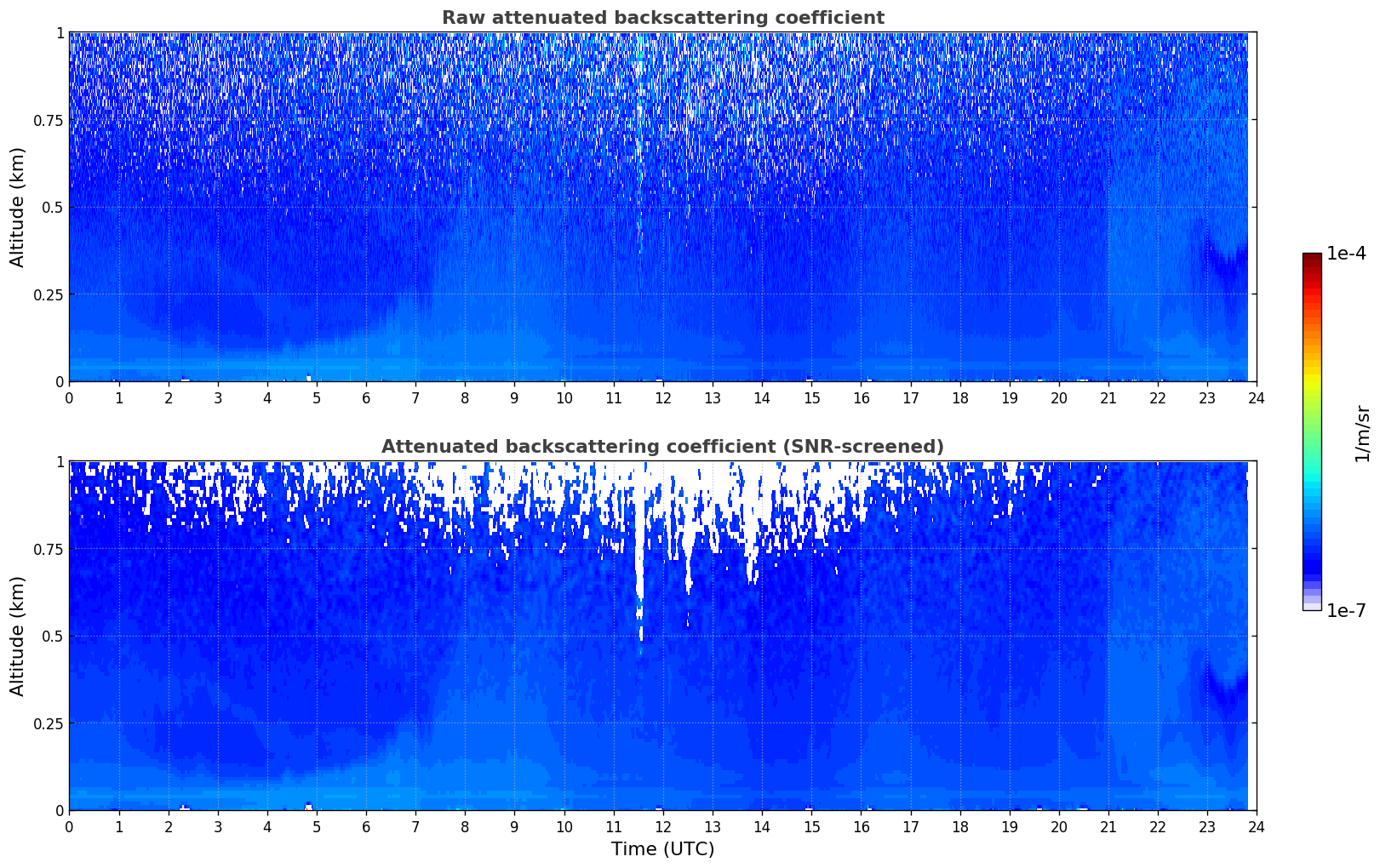Viewport: 1380px width, 868px height.
Task: Click altitude tick "1" on the SNR-screened plot
Action: tap(60, 461)
